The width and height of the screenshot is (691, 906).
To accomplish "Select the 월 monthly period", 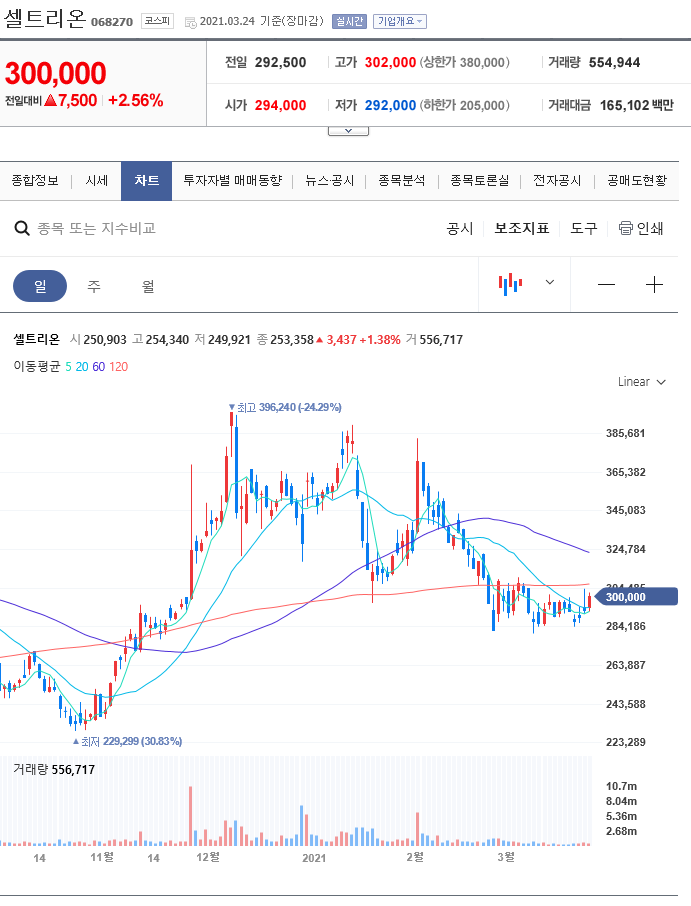I will [x=148, y=285].
